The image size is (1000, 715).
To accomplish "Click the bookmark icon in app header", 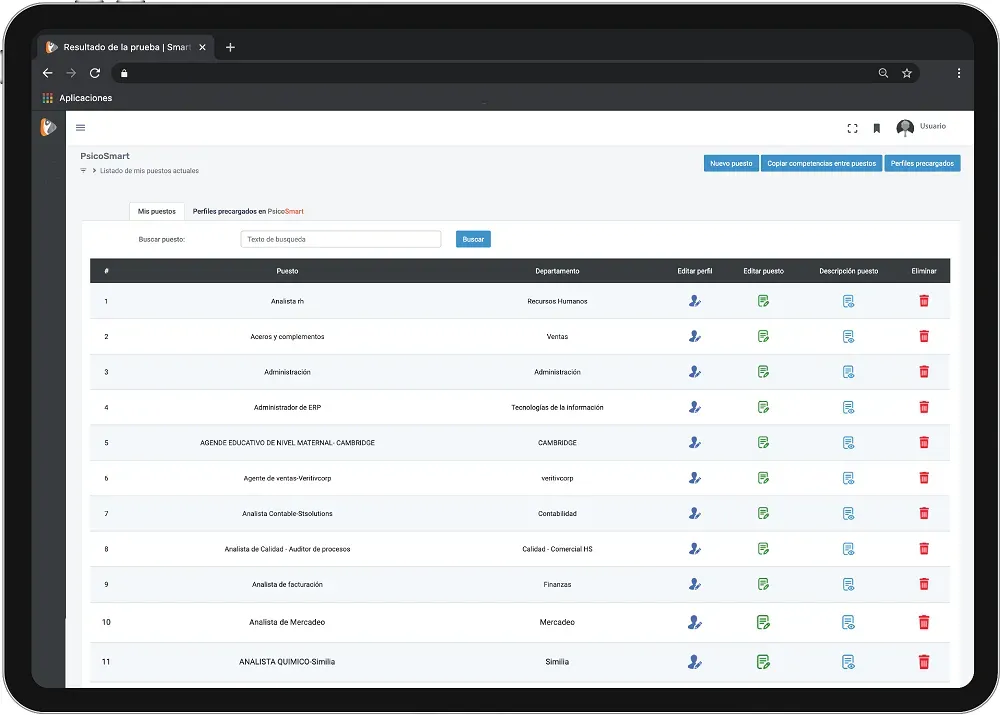I will pyautogui.click(x=876, y=128).
